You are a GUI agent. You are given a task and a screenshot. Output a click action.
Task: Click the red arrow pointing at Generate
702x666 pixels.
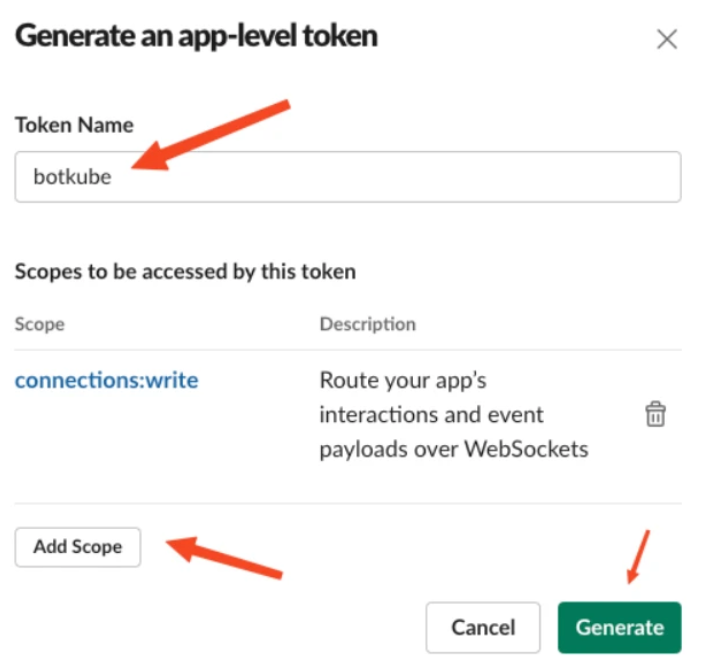[638, 556]
